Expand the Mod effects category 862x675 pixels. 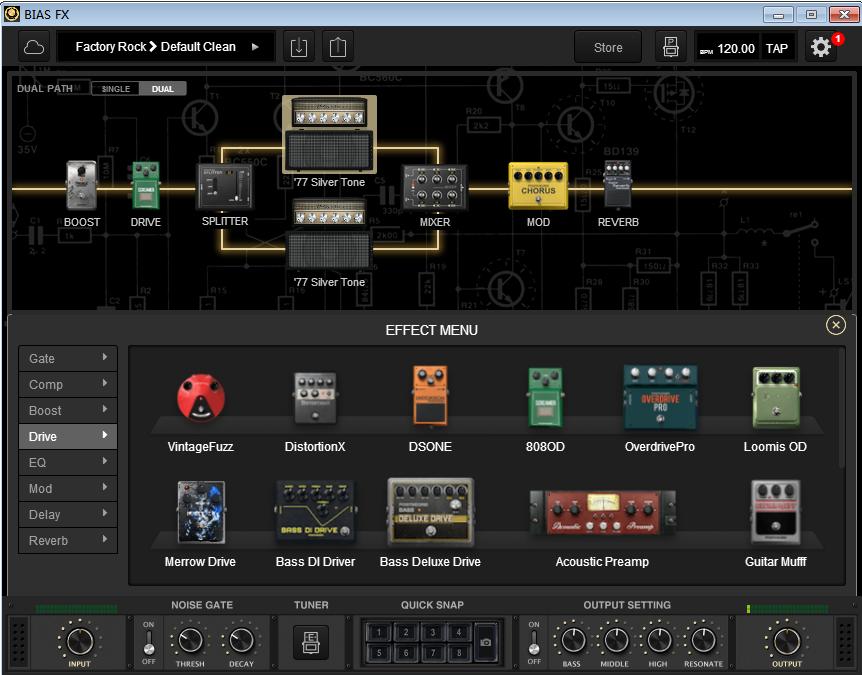pos(67,488)
